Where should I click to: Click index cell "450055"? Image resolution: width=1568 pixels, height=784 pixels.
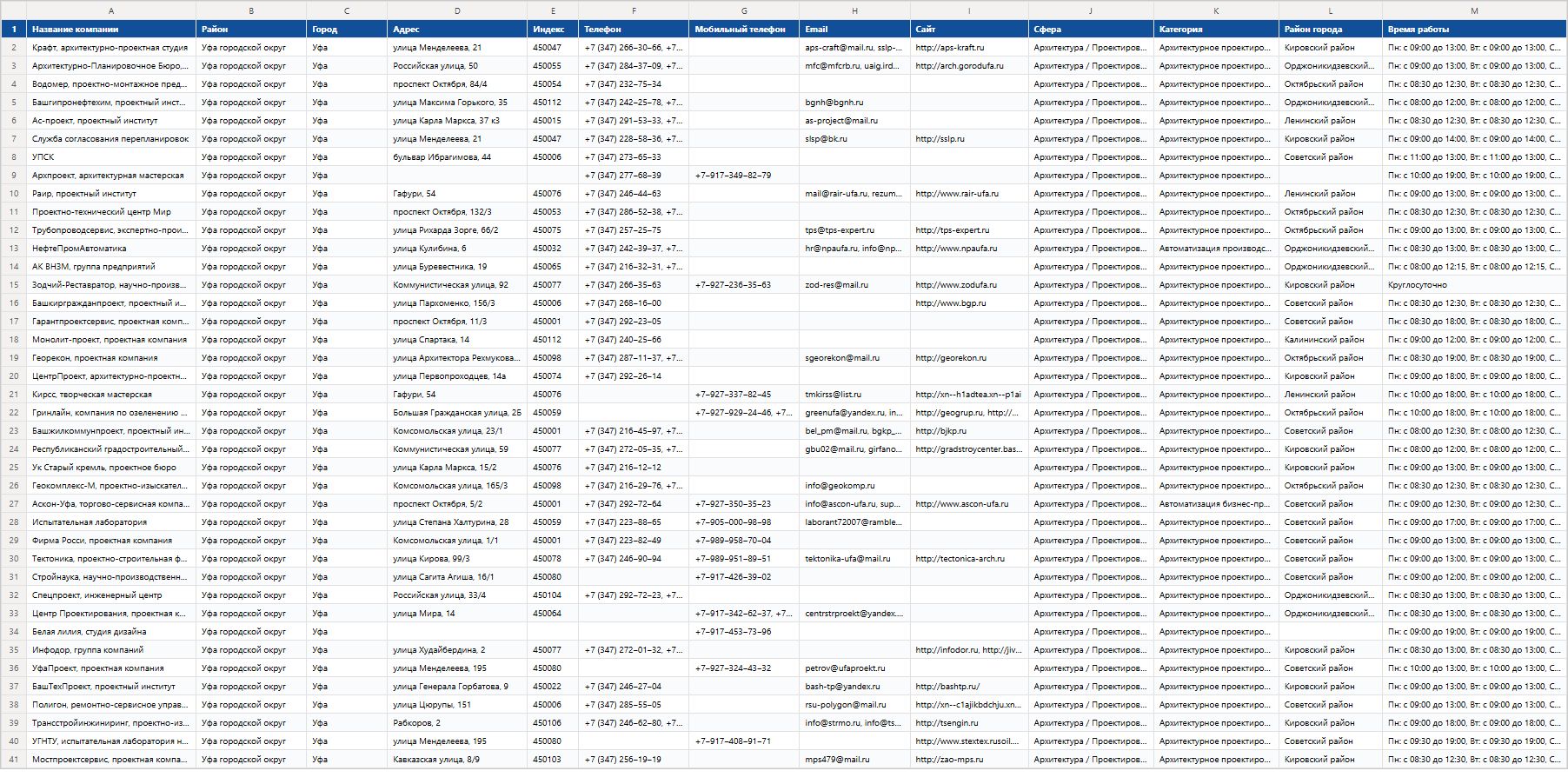coord(553,65)
